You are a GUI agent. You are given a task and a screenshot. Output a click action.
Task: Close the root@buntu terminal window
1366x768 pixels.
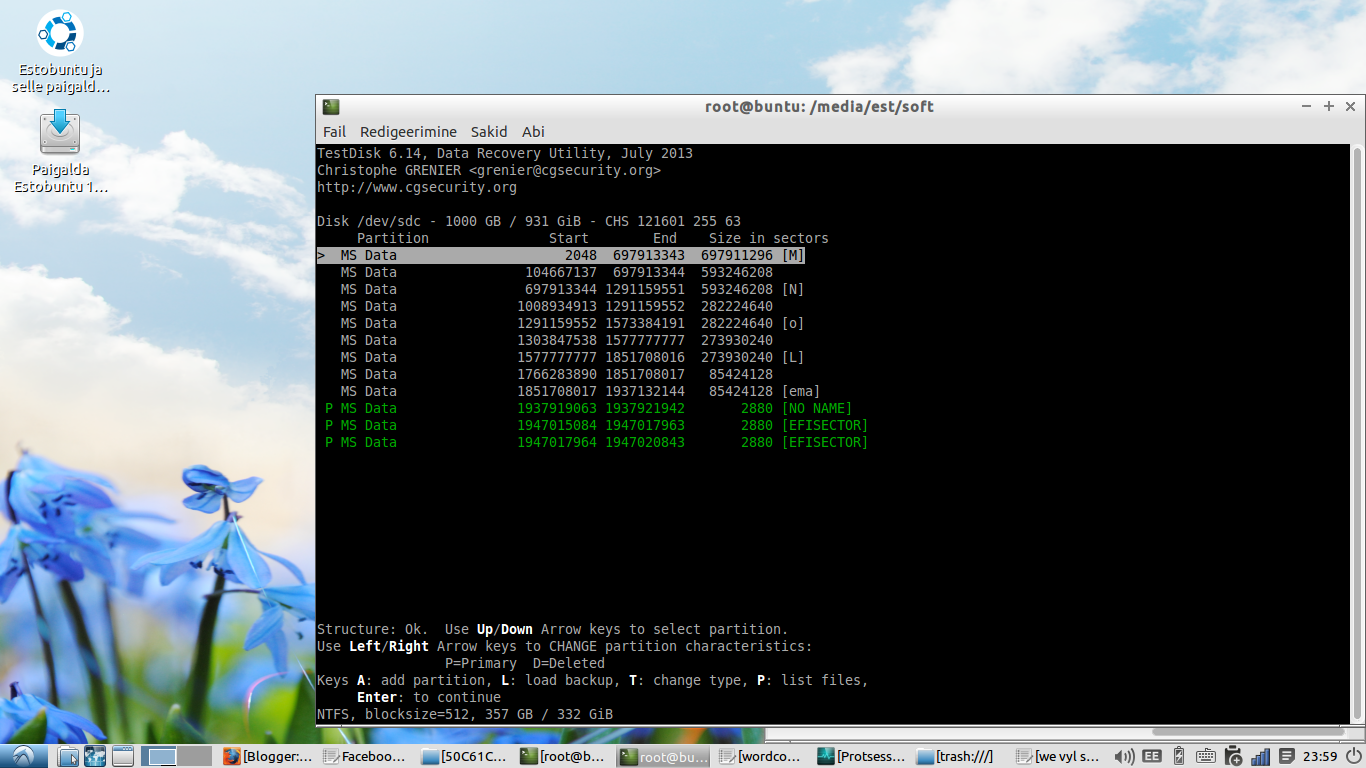1351,106
